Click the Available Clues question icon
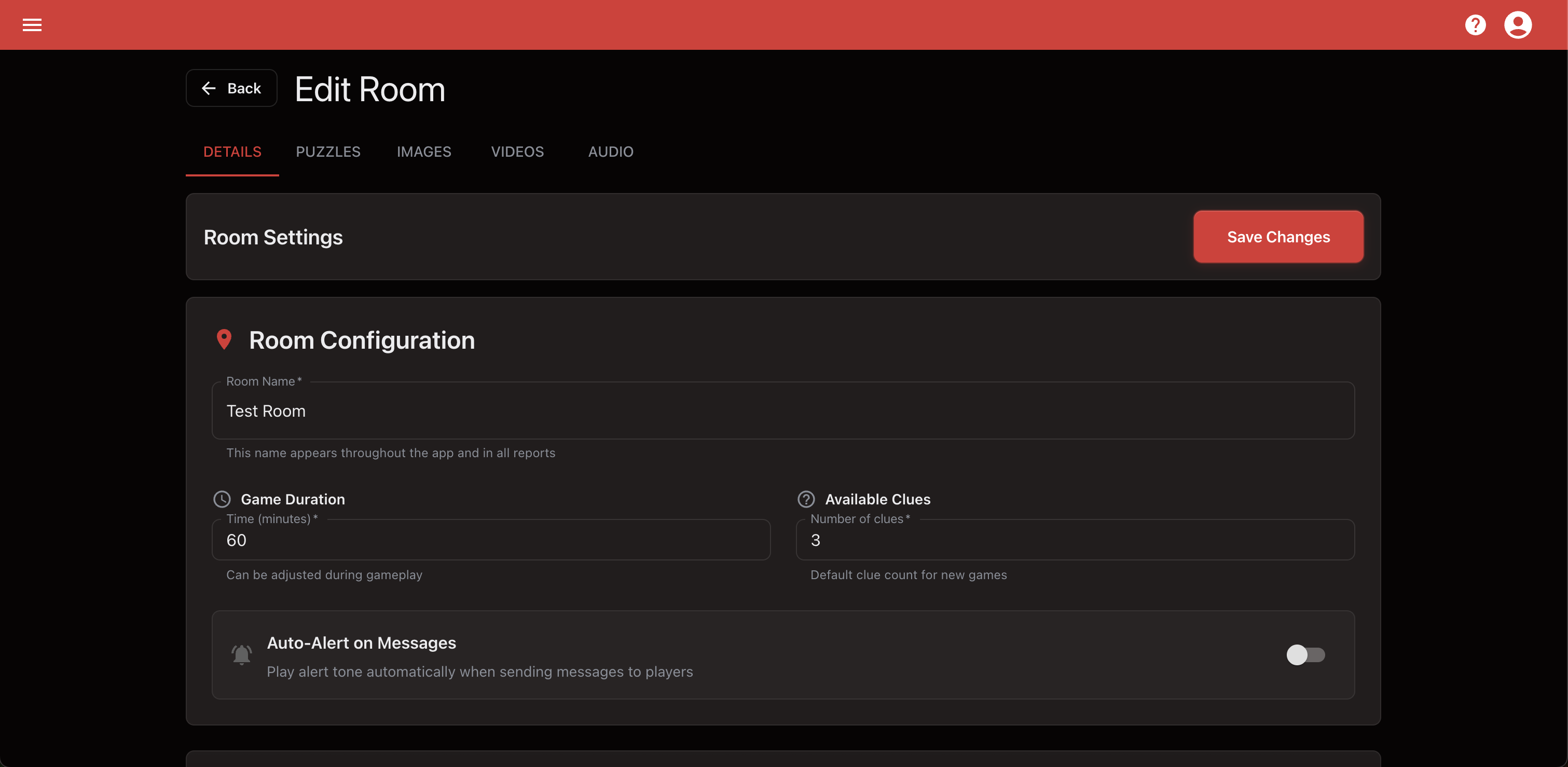 (806, 499)
